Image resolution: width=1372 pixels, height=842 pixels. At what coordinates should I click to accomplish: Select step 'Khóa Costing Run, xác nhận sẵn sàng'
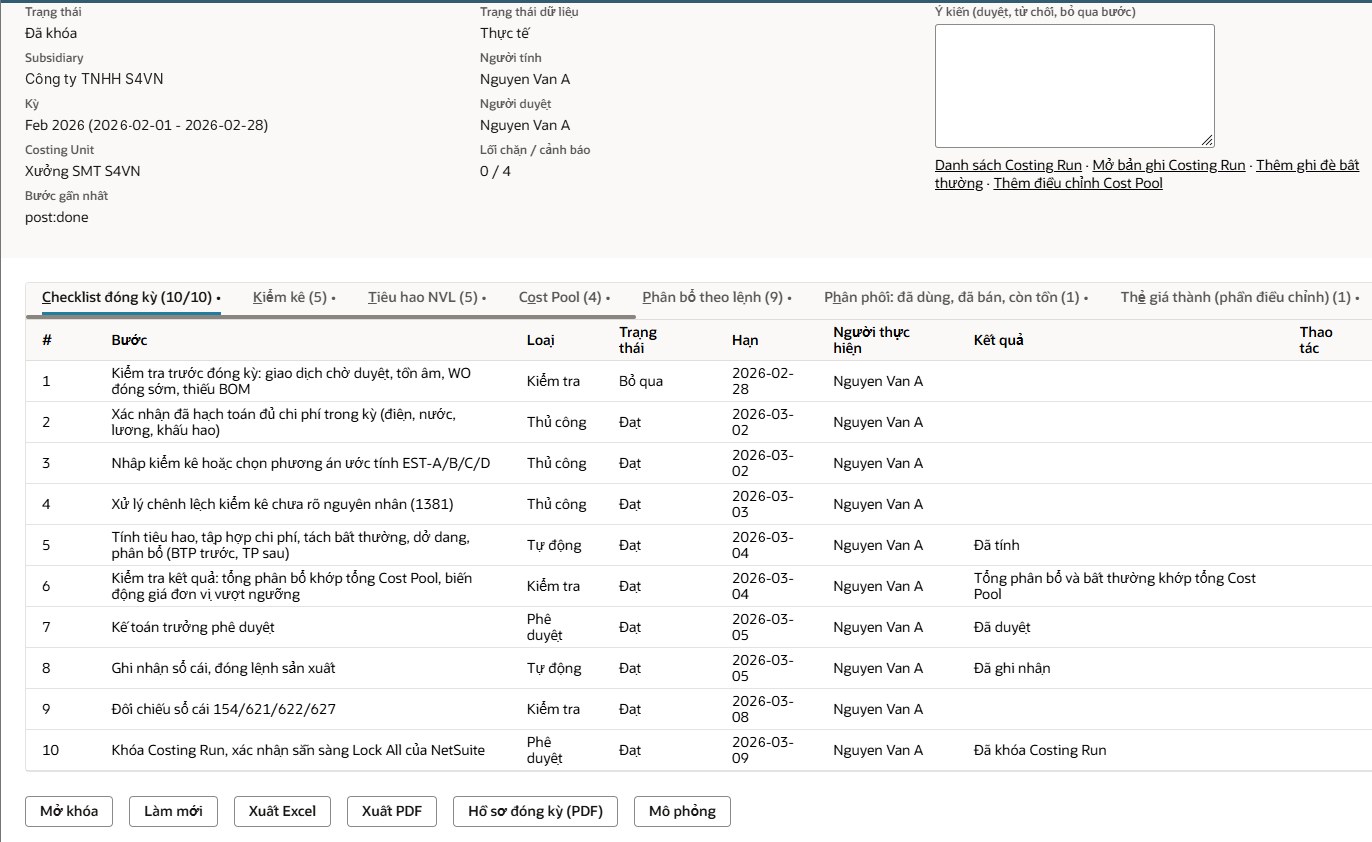point(298,750)
